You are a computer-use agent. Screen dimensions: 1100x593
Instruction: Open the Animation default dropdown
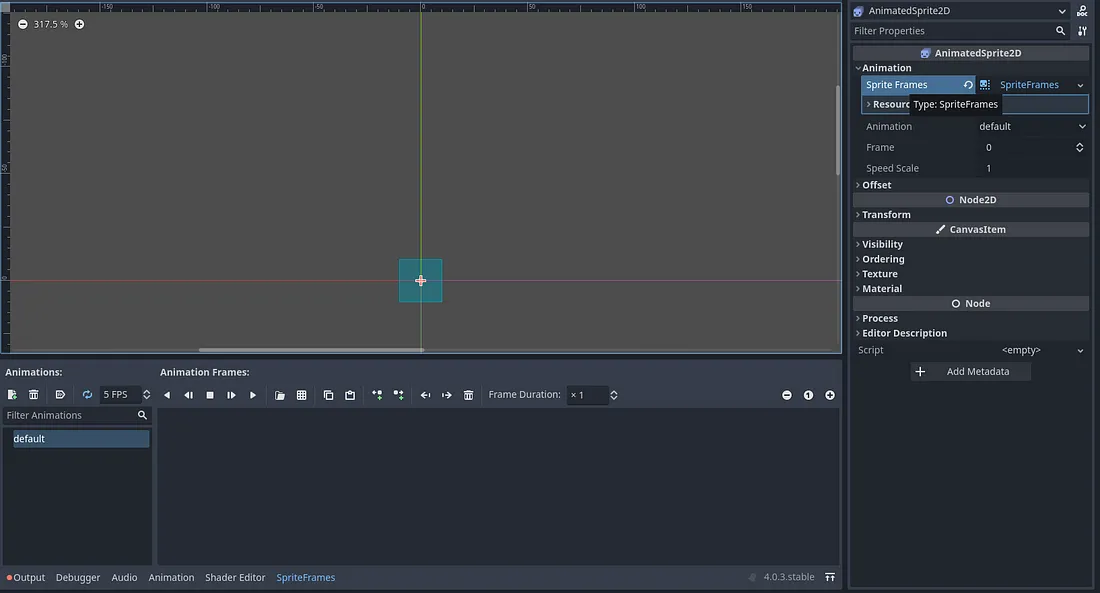[x=1033, y=126]
